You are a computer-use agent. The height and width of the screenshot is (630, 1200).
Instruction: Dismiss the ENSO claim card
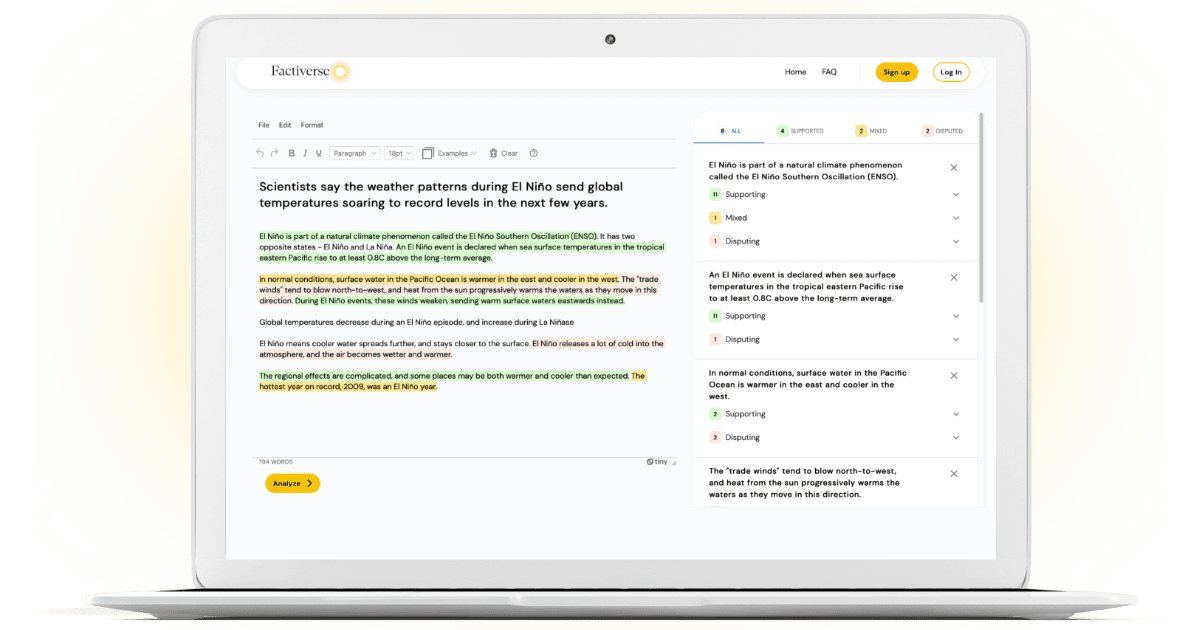click(953, 168)
